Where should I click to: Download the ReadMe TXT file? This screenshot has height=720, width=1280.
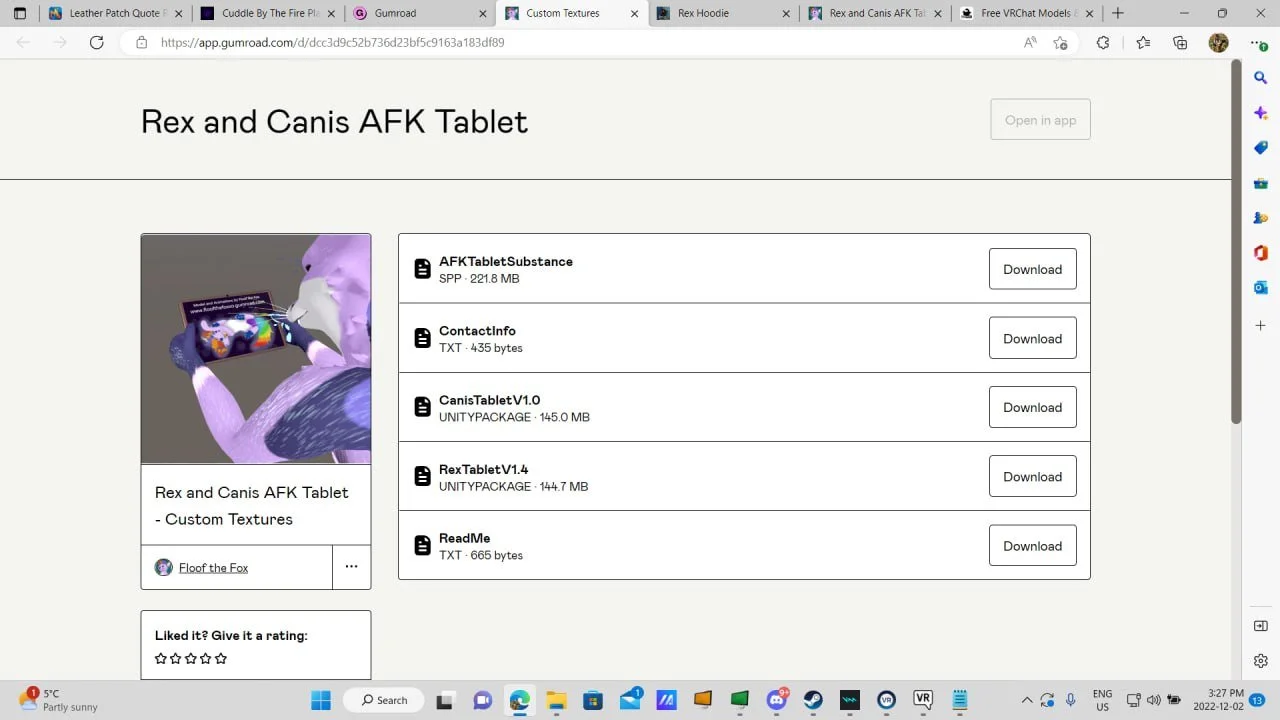1032,546
